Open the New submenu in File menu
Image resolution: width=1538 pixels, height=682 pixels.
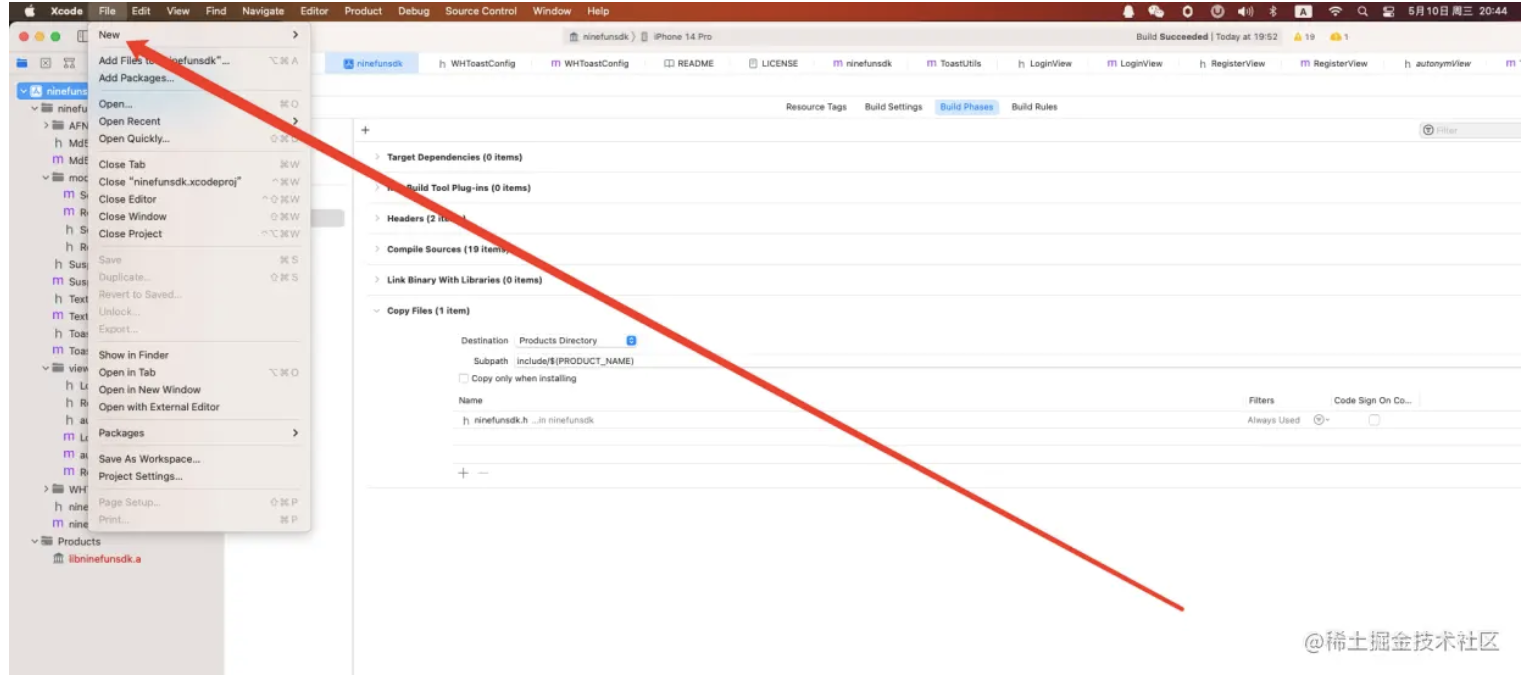point(198,35)
